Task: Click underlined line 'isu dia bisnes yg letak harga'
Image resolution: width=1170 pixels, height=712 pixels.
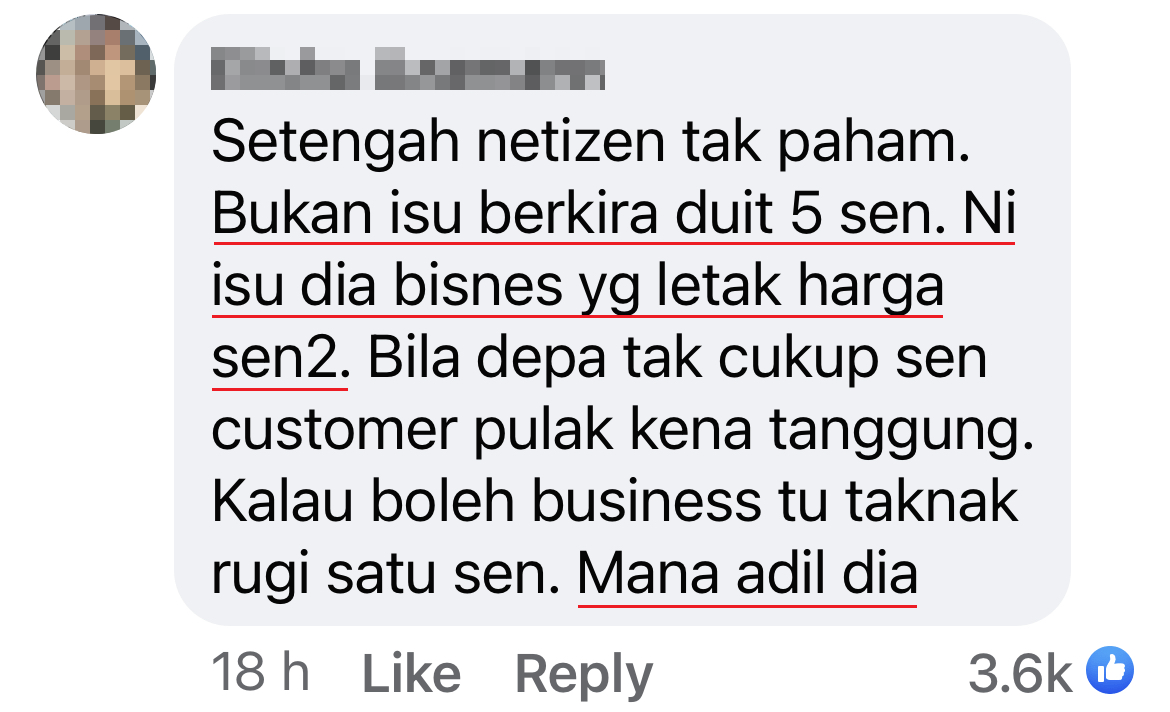Action: coord(578,287)
